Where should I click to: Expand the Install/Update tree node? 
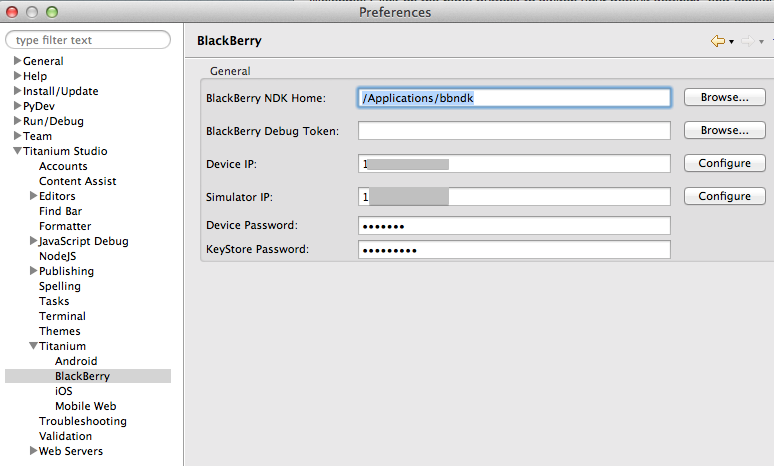point(17,91)
